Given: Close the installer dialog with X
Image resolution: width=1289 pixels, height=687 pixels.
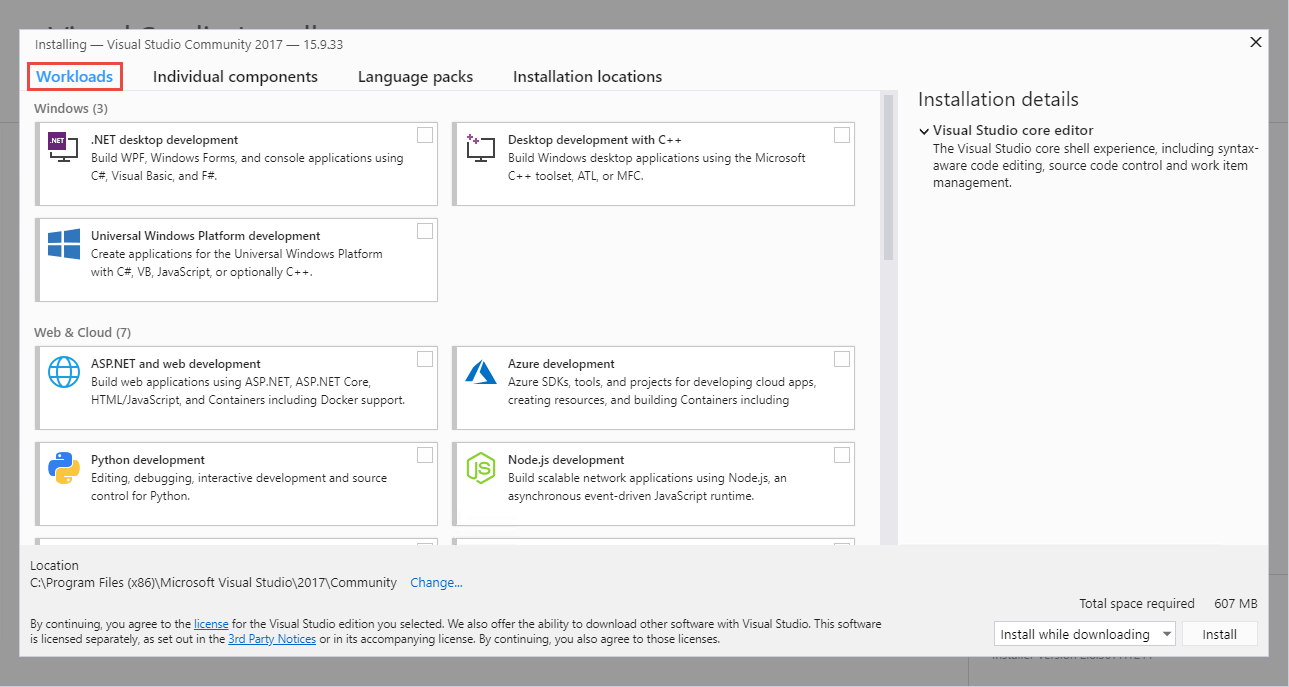Looking at the screenshot, I should tap(1256, 42).
